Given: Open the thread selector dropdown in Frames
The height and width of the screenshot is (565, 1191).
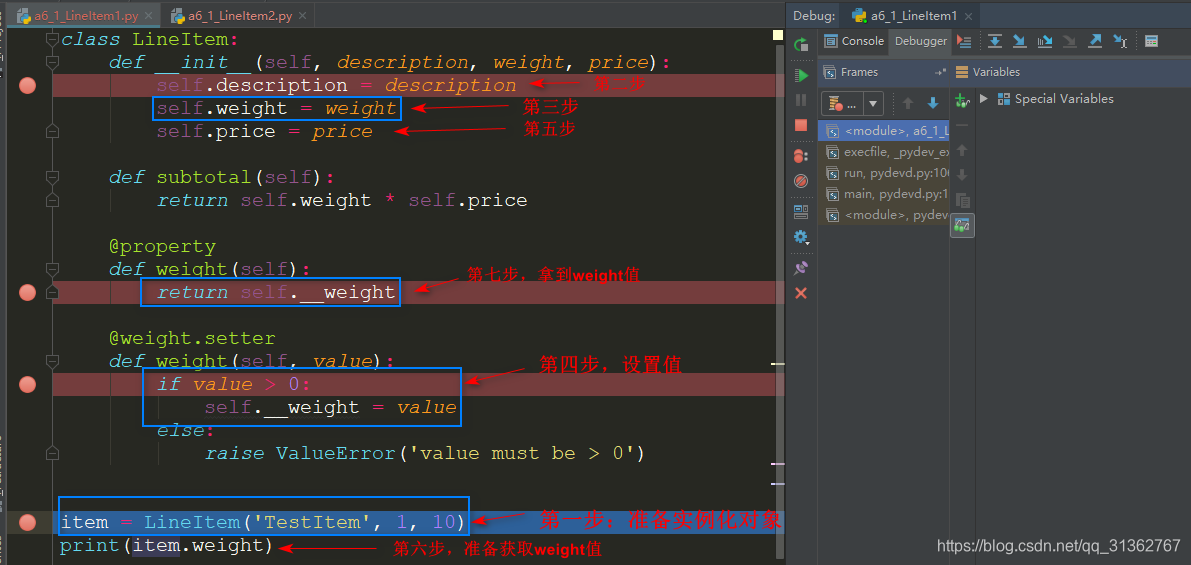Looking at the screenshot, I should pos(873,104).
